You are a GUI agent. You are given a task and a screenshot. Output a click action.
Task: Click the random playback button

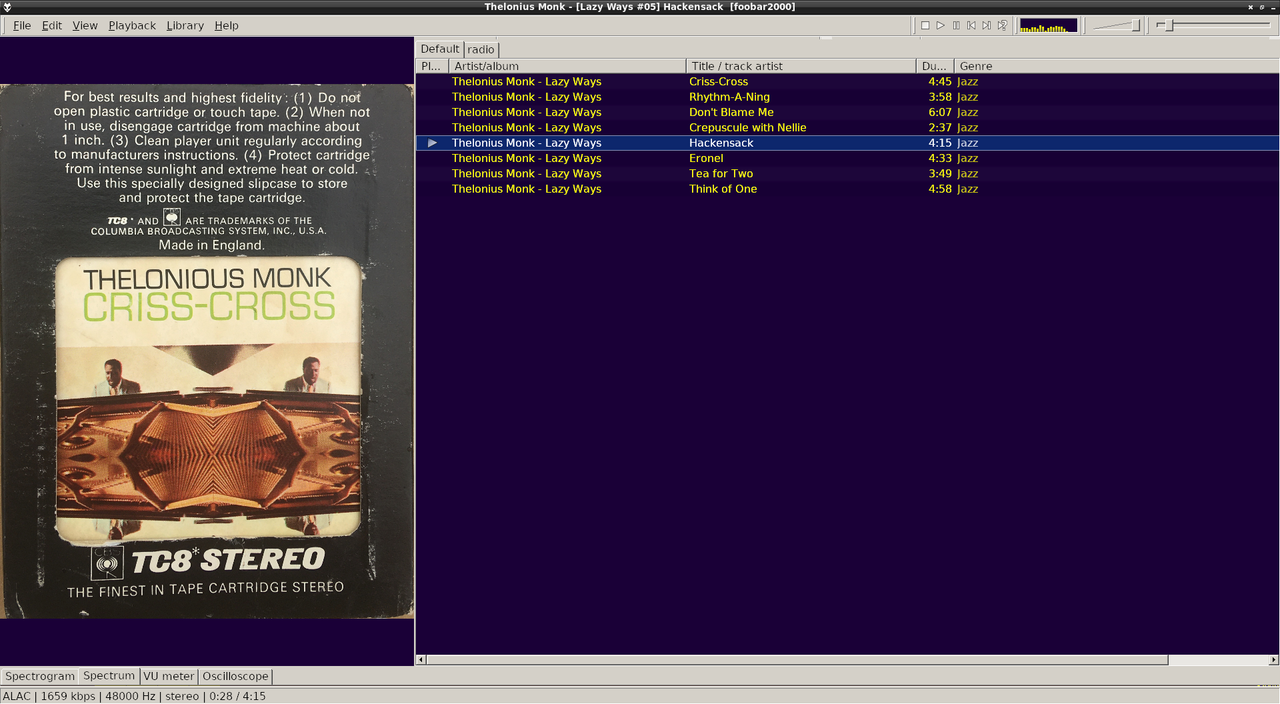pos(1001,25)
